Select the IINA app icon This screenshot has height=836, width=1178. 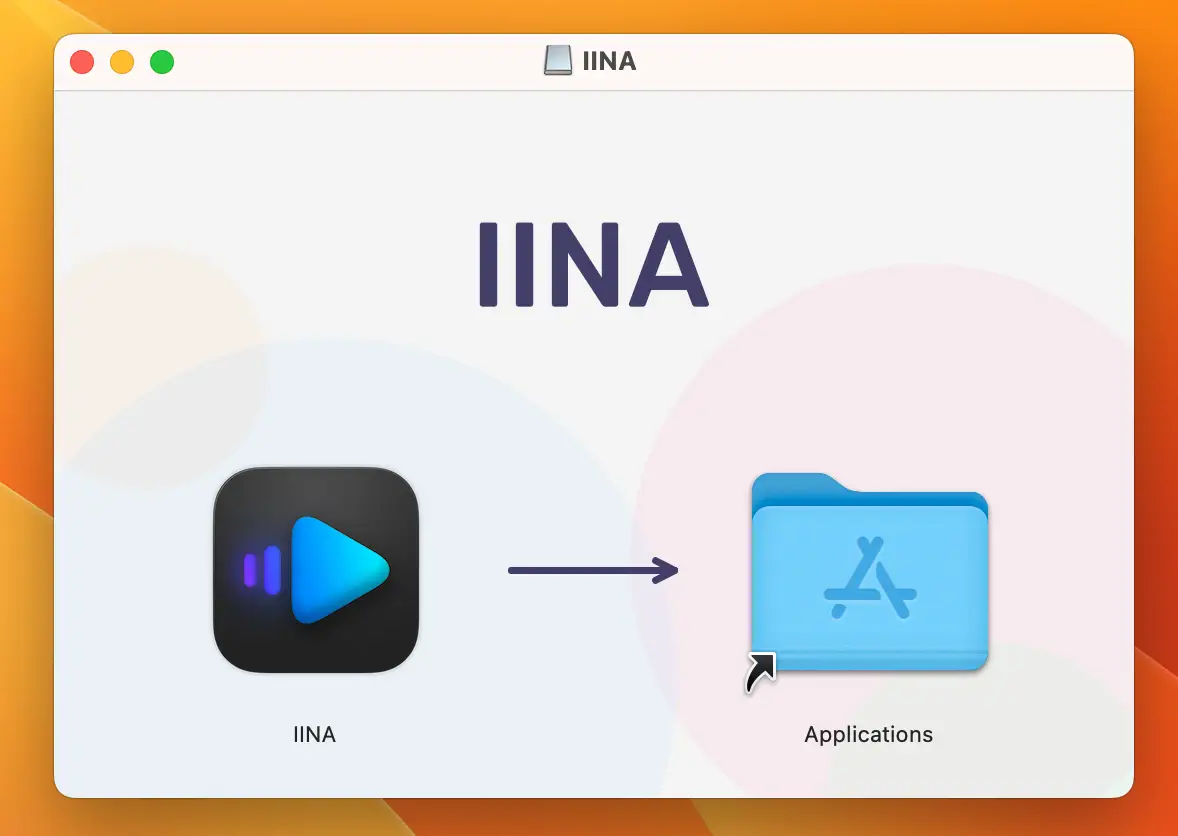tap(316, 570)
